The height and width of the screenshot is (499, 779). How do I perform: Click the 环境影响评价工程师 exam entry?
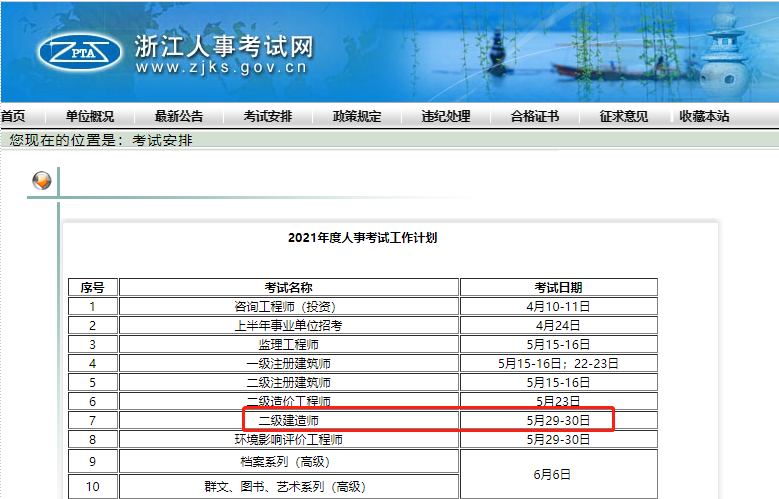[x=289, y=440]
